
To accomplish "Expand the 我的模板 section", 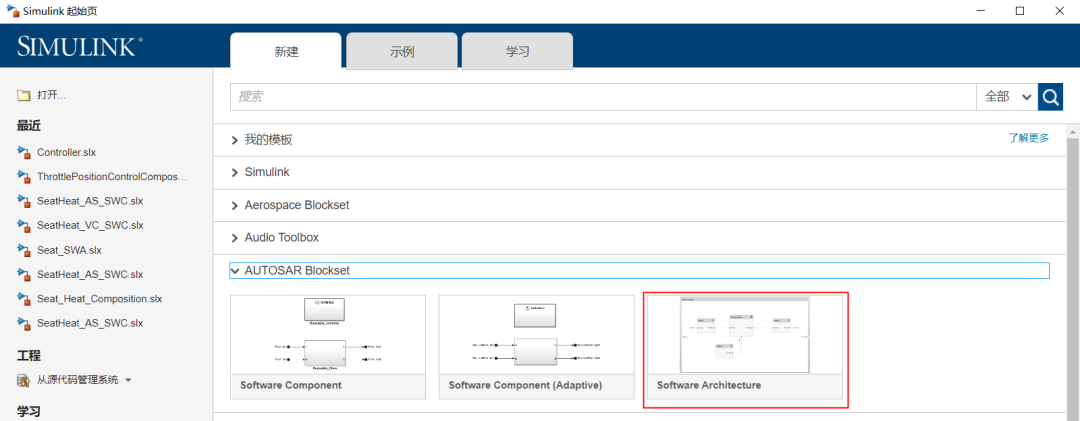I will click(x=235, y=140).
